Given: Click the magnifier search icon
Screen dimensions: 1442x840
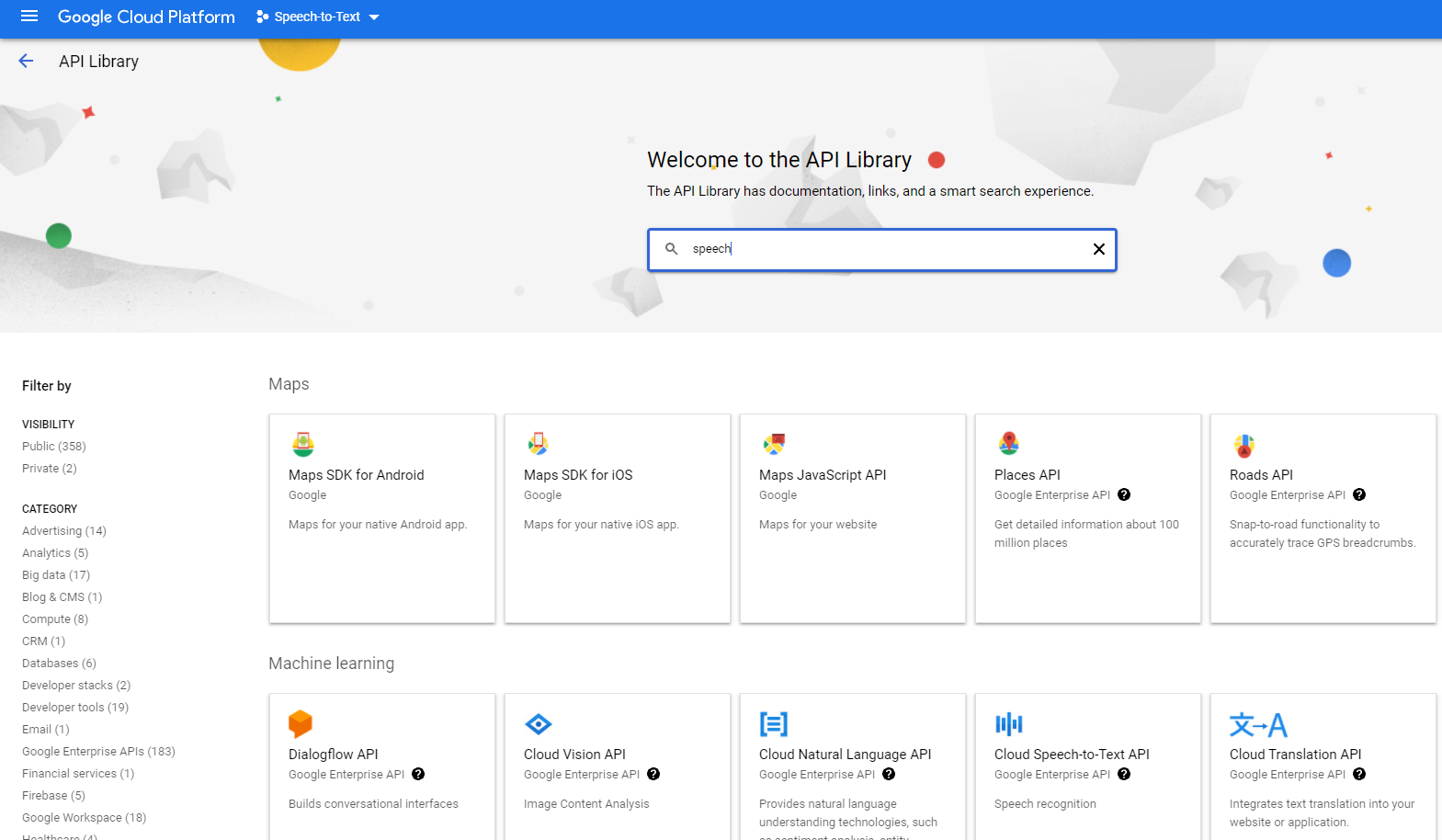Looking at the screenshot, I should [672, 249].
